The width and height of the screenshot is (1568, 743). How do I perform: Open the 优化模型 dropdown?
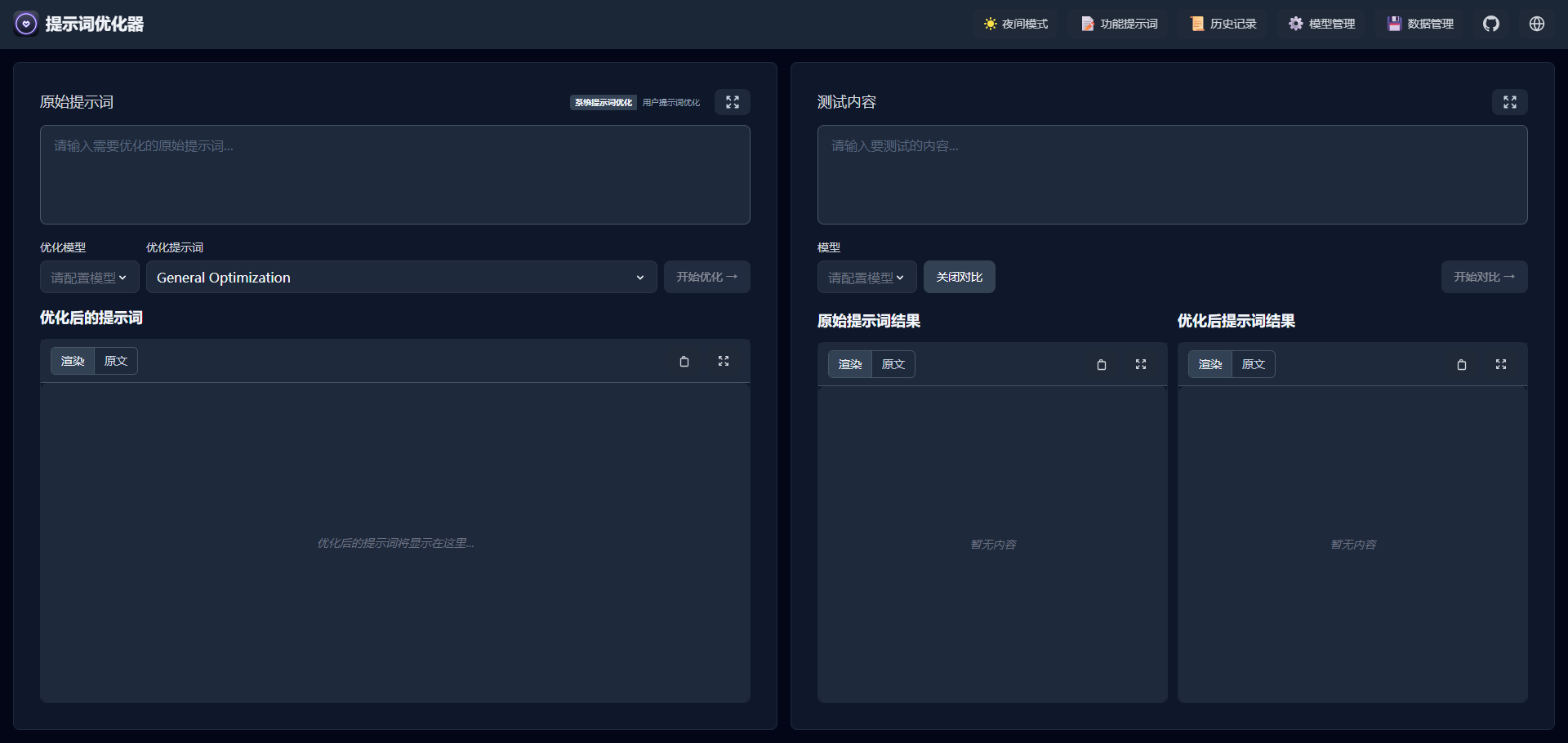point(89,278)
